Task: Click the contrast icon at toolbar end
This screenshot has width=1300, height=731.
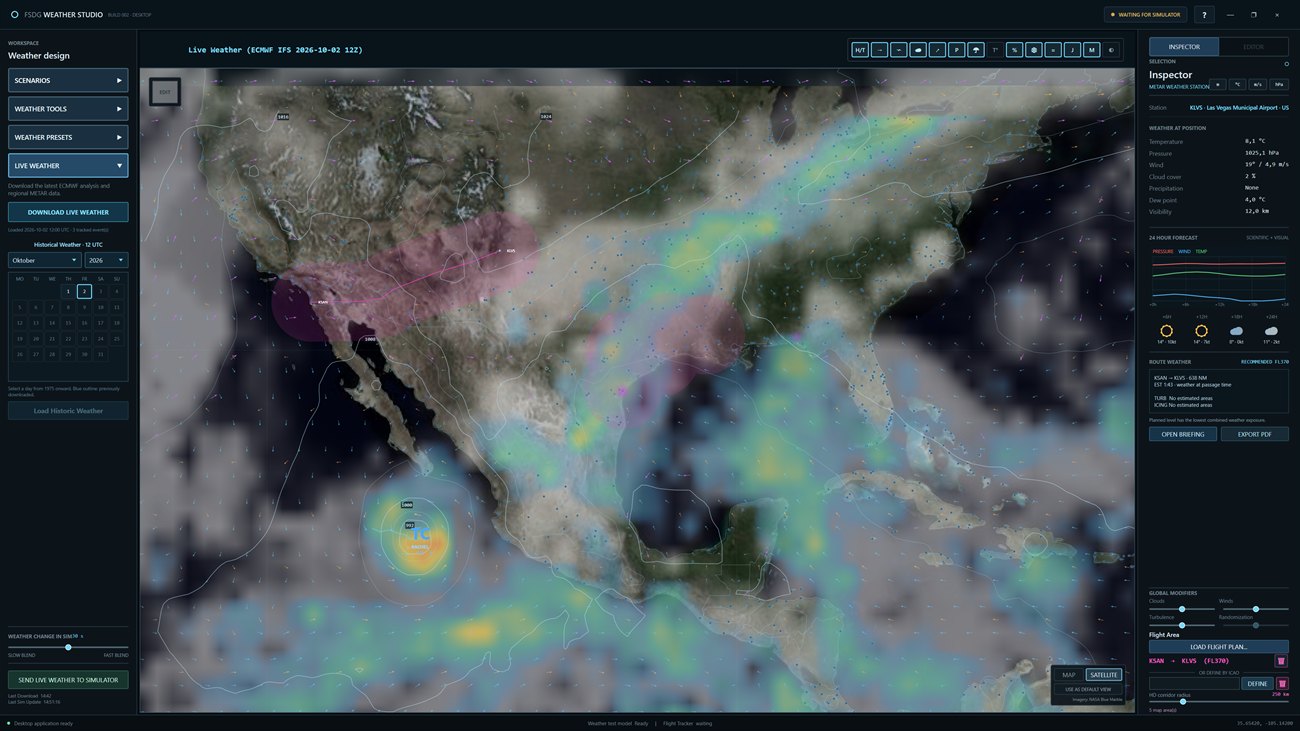Action: [x=1111, y=50]
